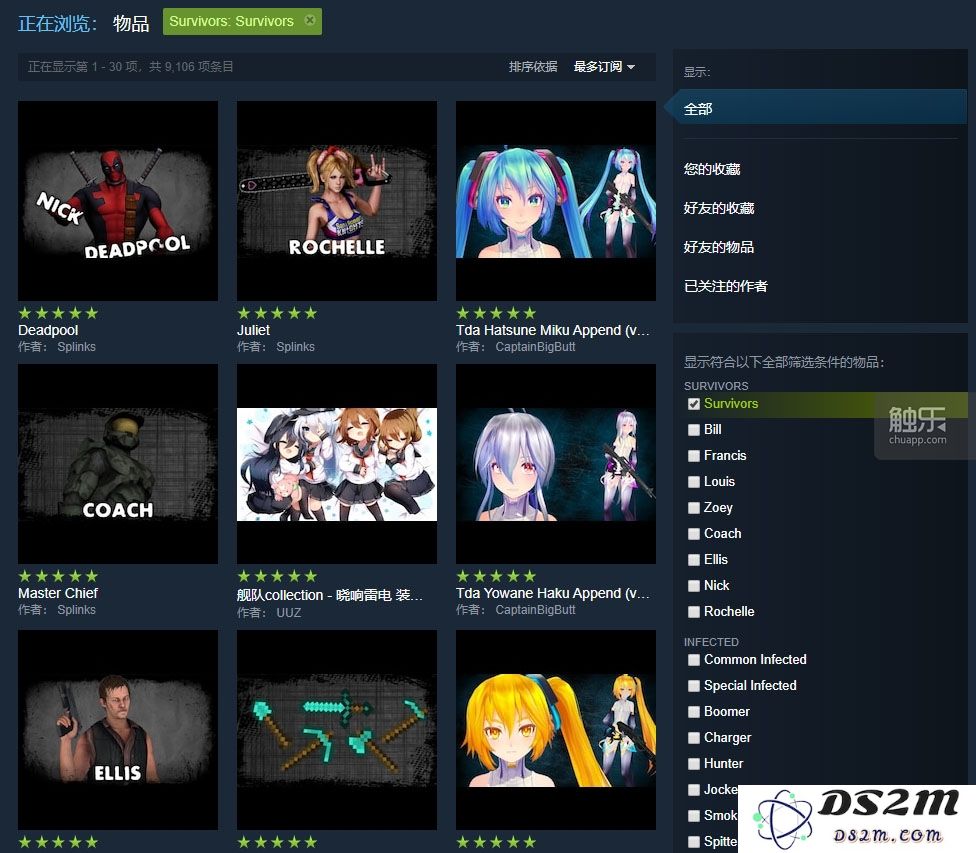Select the 全部 show-all tab
This screenshot has width=976, height=853.
click(815, 108)
